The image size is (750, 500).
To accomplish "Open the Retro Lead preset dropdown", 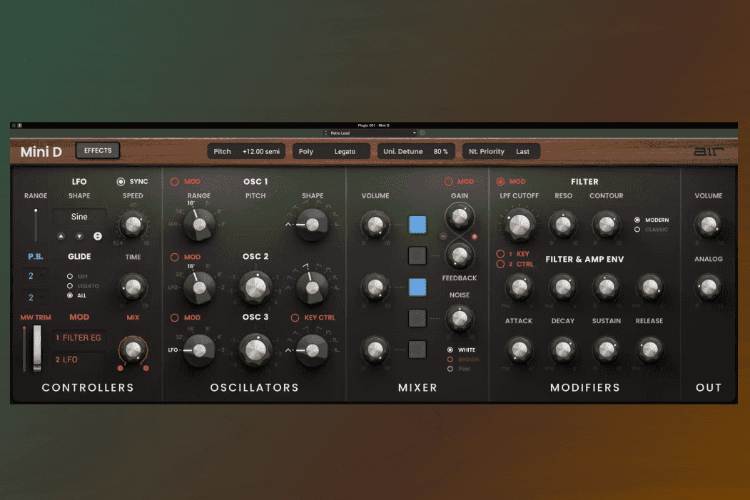I will (370, 133).
